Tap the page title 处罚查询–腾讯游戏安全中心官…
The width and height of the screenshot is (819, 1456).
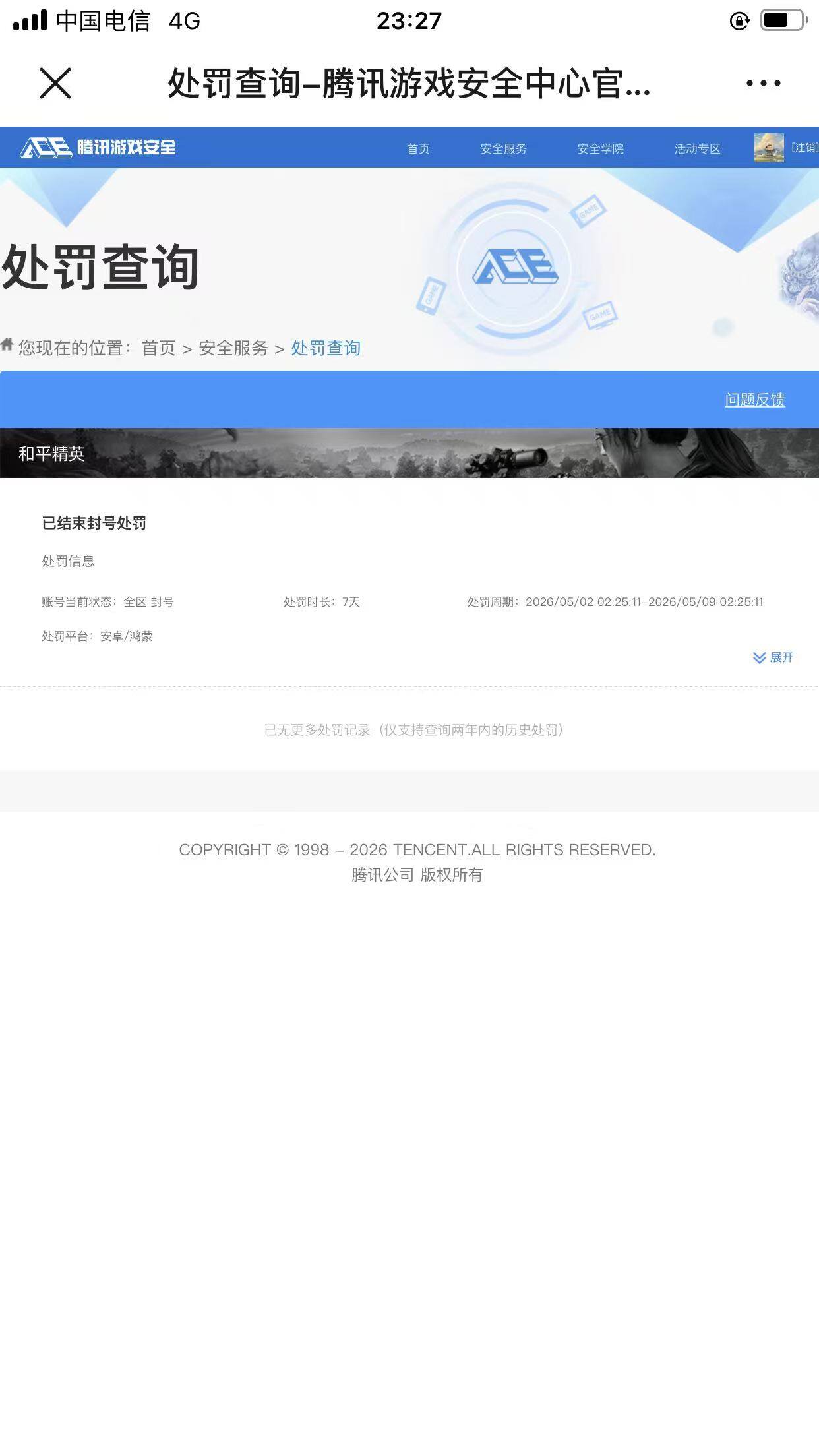[x=409, y=84]
